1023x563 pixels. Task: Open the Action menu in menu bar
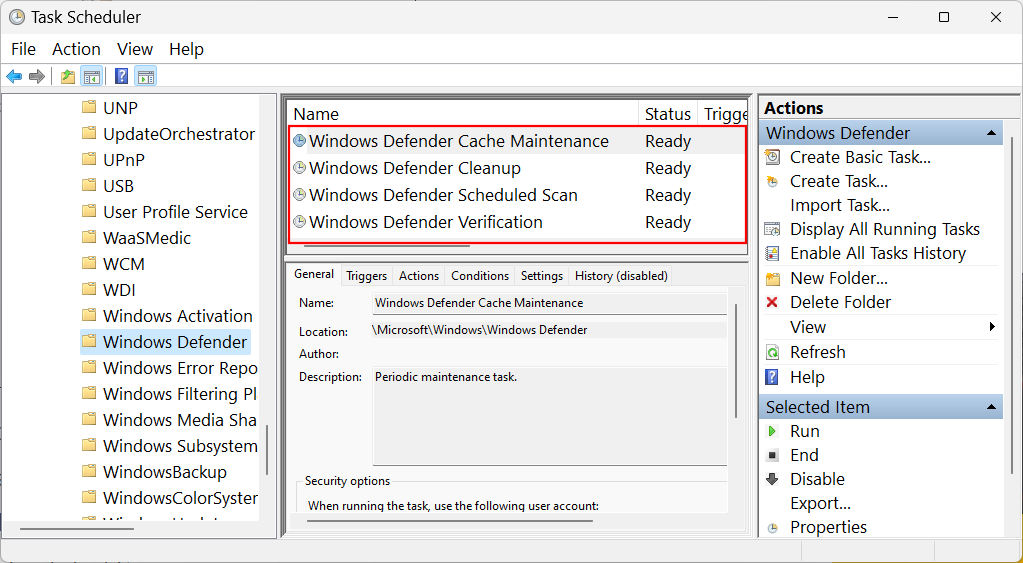[x=76, y=49]
